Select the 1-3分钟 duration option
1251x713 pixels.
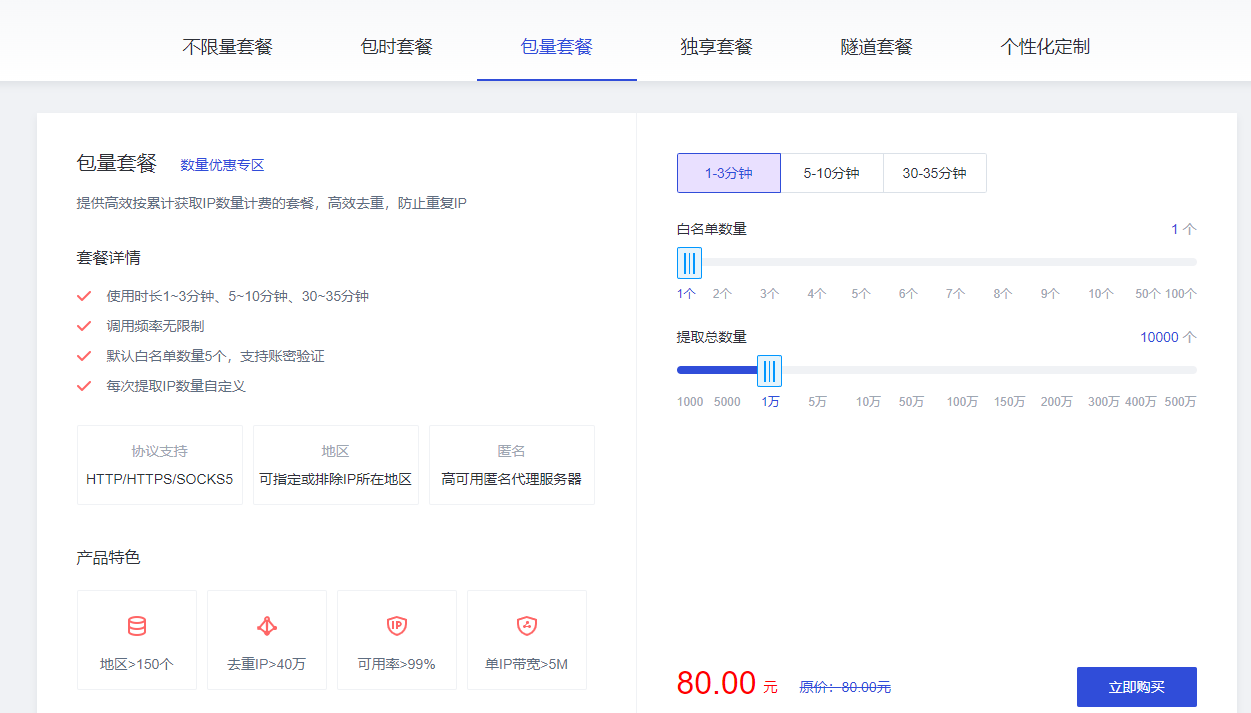pyautogui.click(x=729, y=173)
